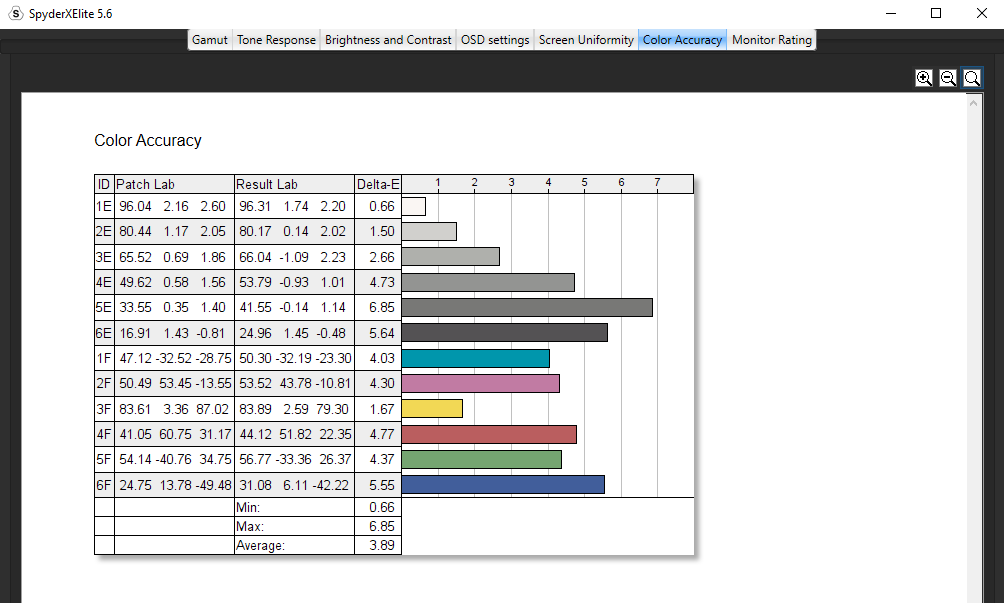Viewport: 1004px width, 603px height.
Task: Click the cyan 1F color bar
Action: click(x=476, y=358)
